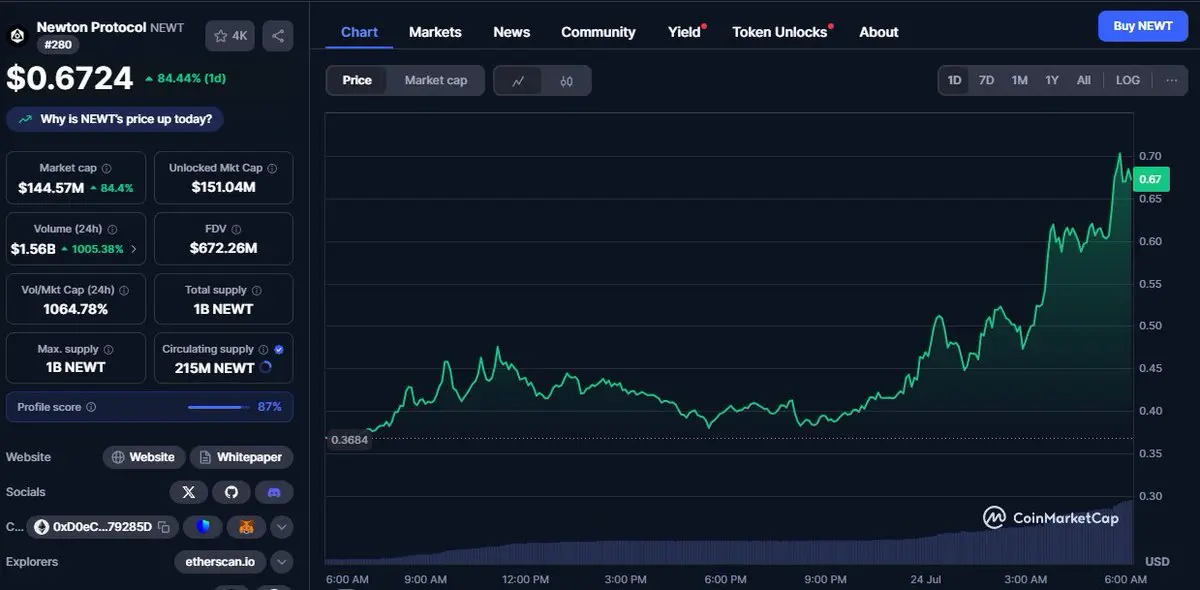Expand more explorers dropdown chevron
Image resolution: width=1200 pixels, height=590 pixels.
tap(282, 562)
